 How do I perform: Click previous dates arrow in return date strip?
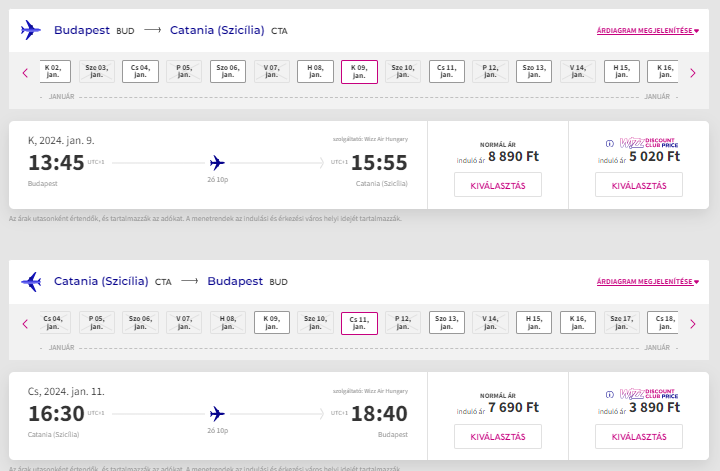coord(24,323)
